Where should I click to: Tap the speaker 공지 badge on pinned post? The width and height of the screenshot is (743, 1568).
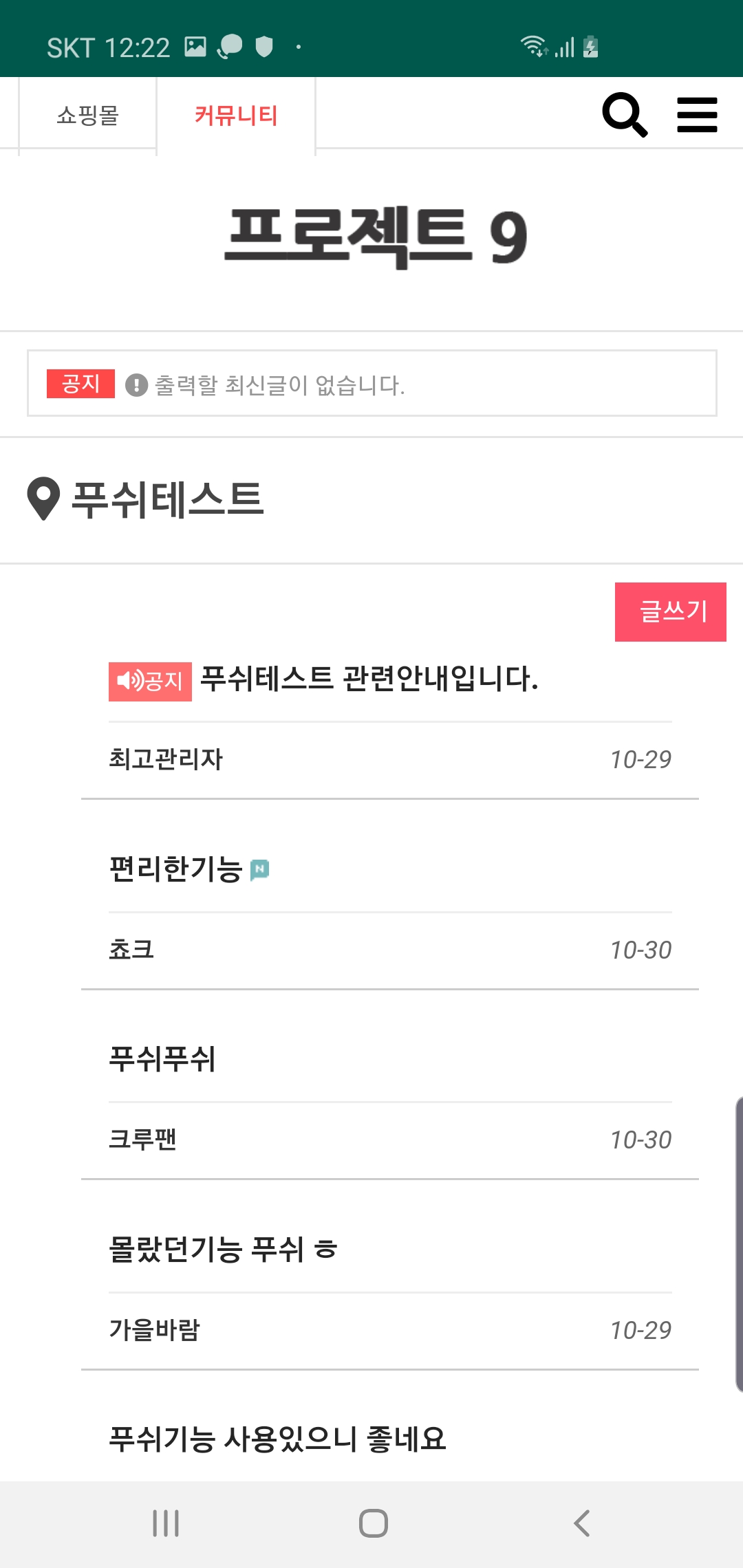pos(150,682)
